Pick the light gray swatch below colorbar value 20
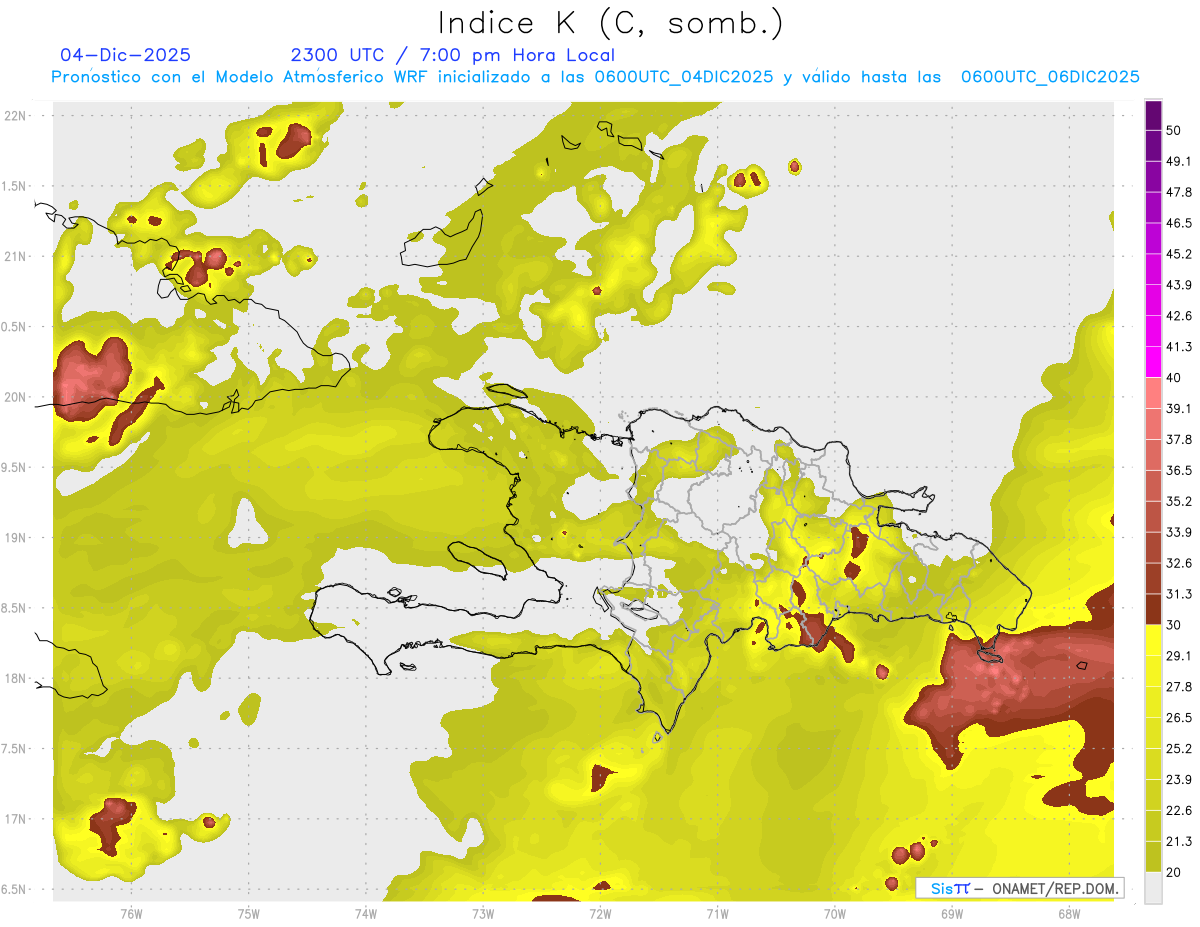 [x=1154, y=888]
